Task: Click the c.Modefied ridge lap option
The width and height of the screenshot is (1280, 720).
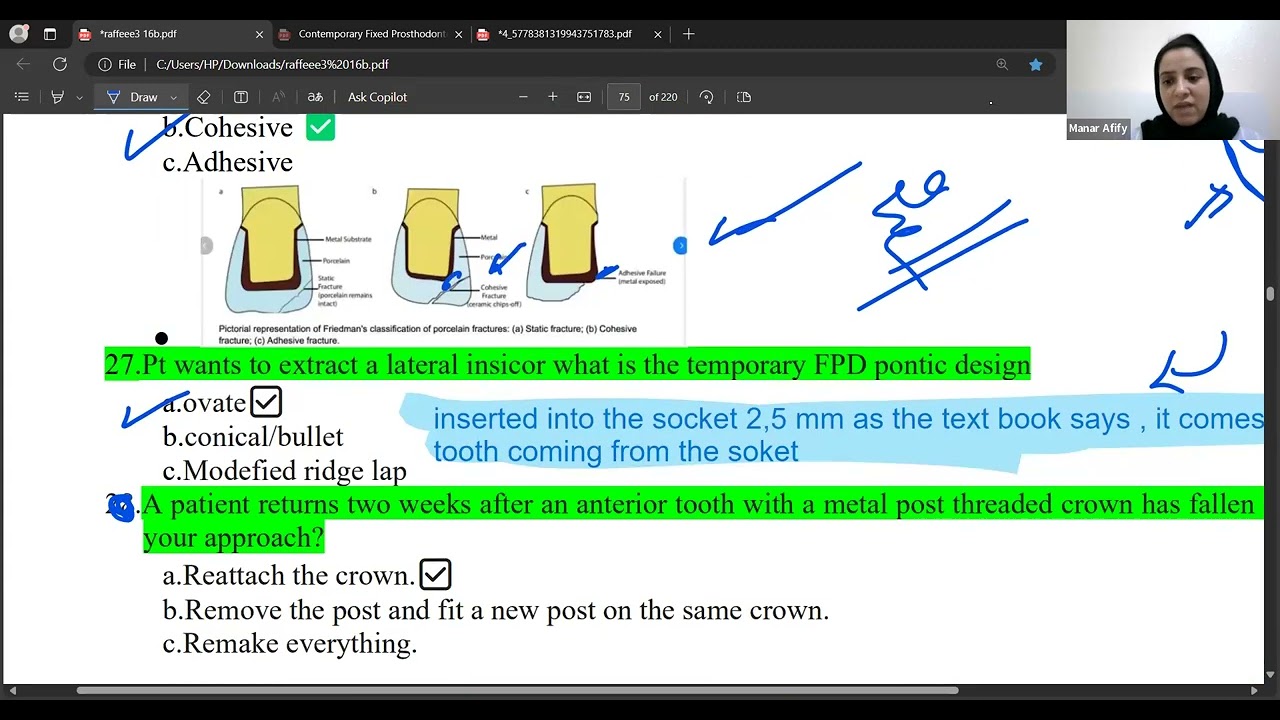Action: [x=285, y=471]
